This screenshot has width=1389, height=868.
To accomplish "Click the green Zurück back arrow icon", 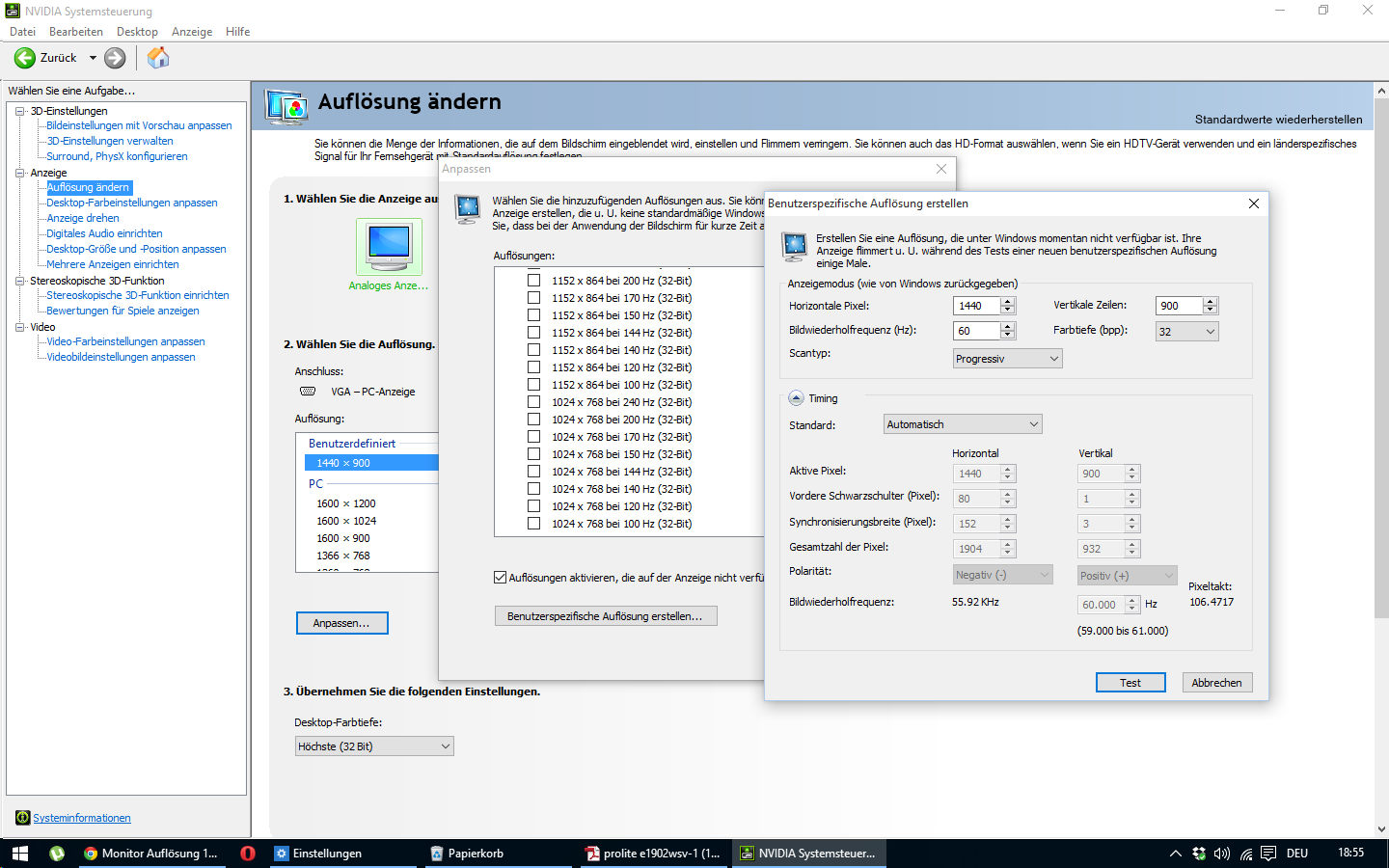I will click(25, 58).
